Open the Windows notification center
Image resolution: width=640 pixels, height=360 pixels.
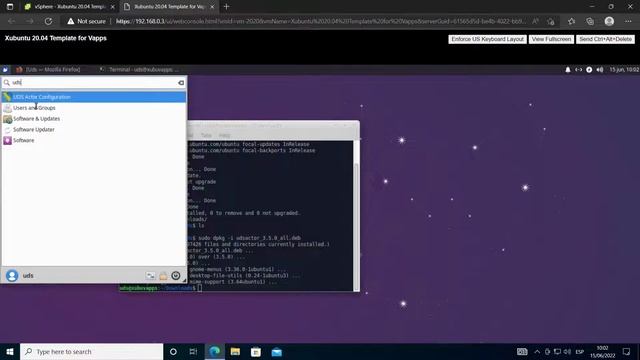pyautogui.click(x=626, y=351)
